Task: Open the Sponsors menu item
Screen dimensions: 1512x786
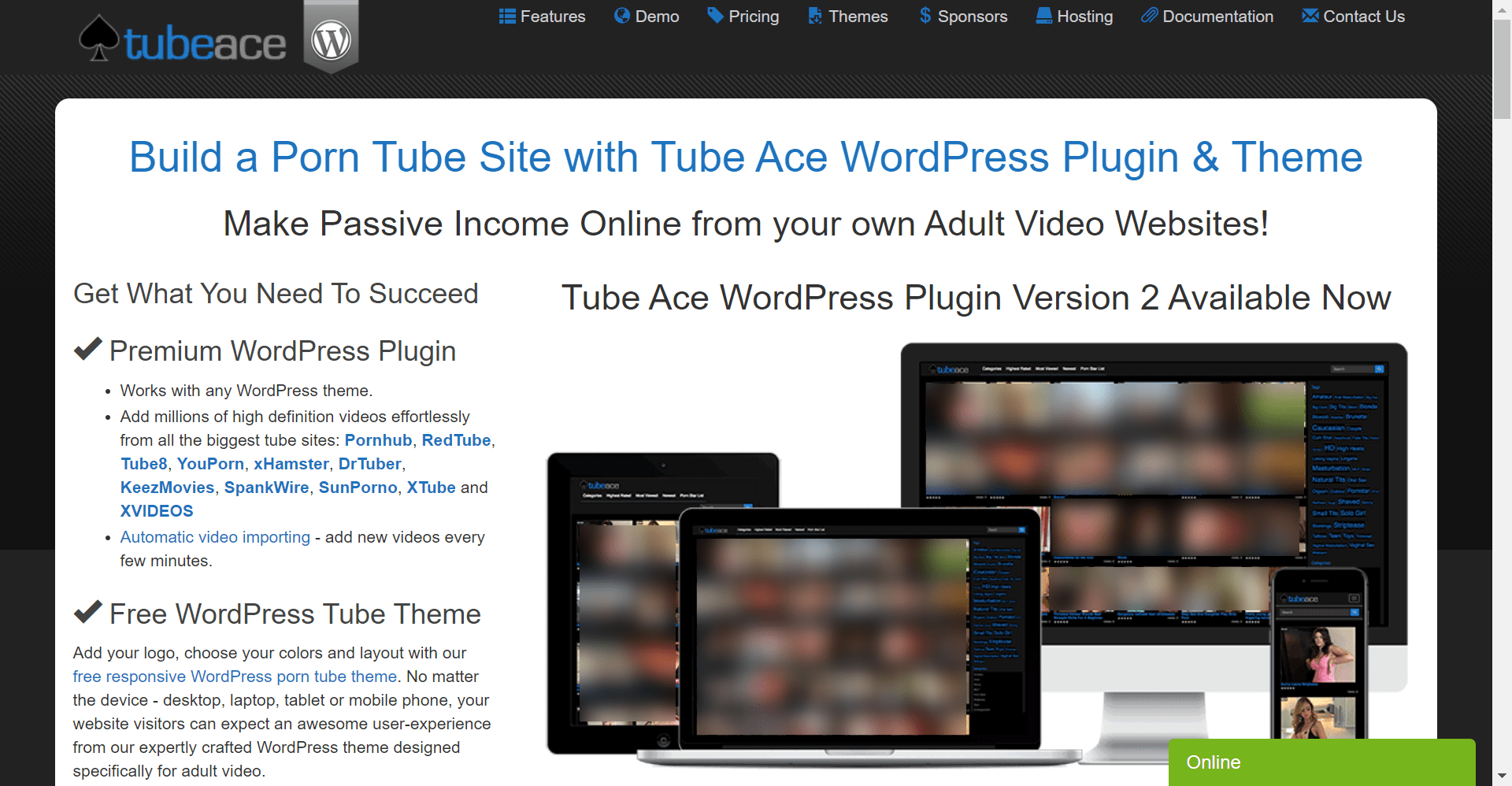Action: tap(963, 17)
